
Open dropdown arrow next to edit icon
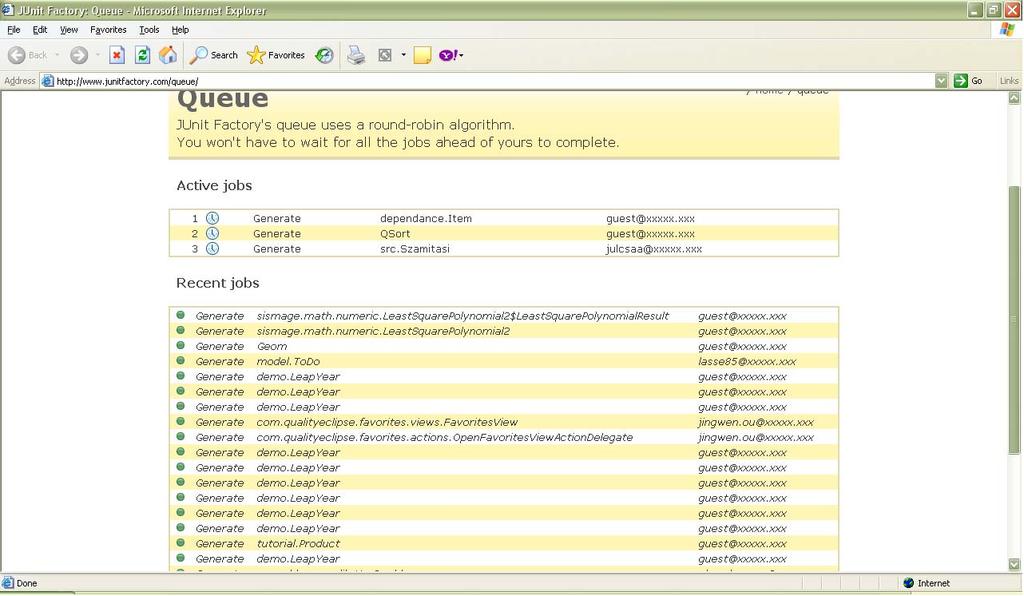pos(404,55)
